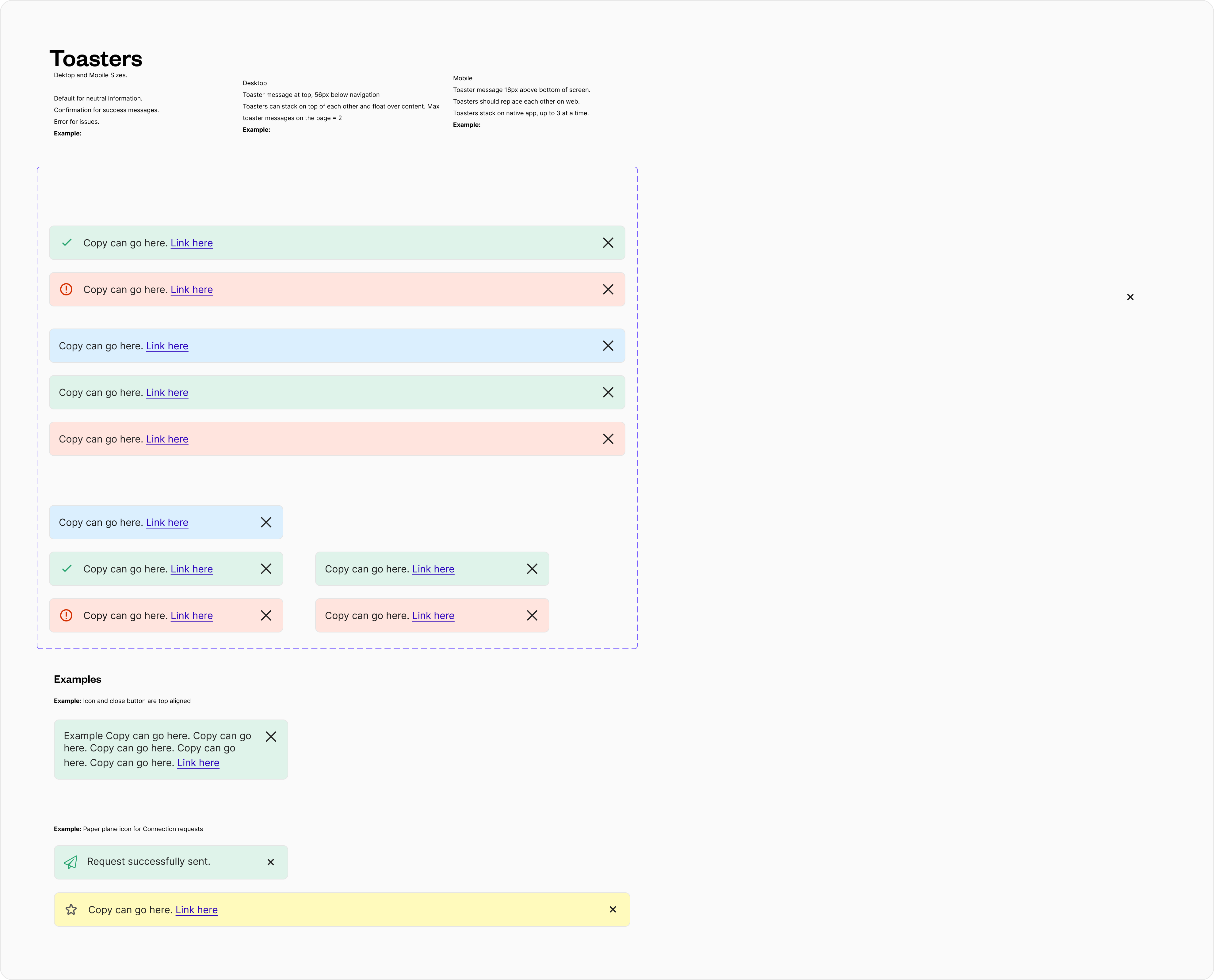Click 'Default for neutral information.' line
This screenshot has width=1214, height=980.
(98, 98)
